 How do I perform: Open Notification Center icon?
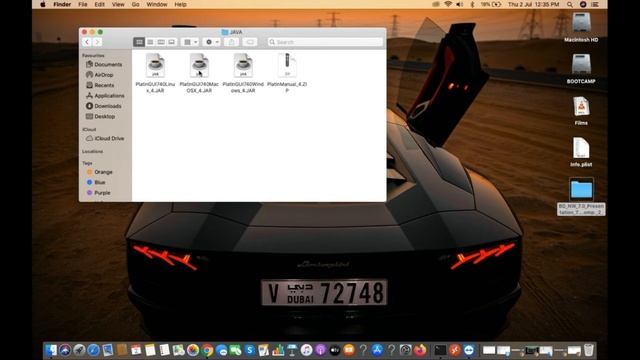(595, 4)
